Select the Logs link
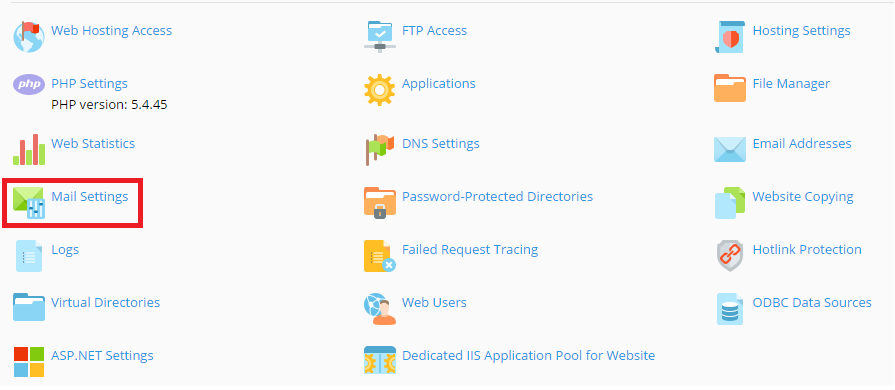This screenshot has height=390, width=895. point(65,250)
